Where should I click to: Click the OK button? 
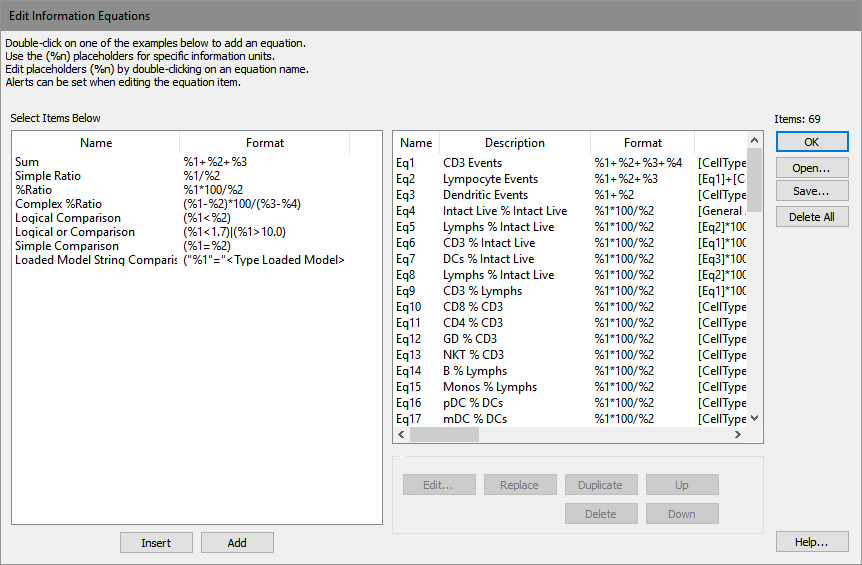[x=811, y=143]
